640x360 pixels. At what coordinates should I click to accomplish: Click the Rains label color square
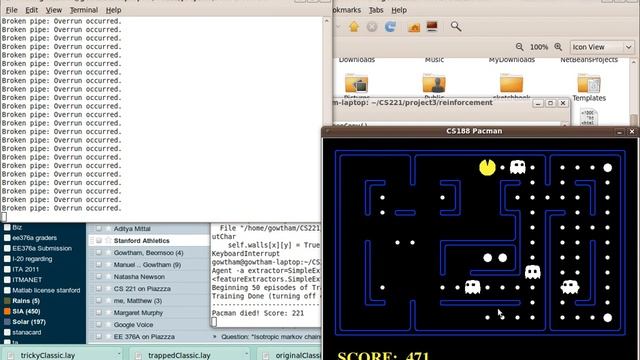pos(7,301)
